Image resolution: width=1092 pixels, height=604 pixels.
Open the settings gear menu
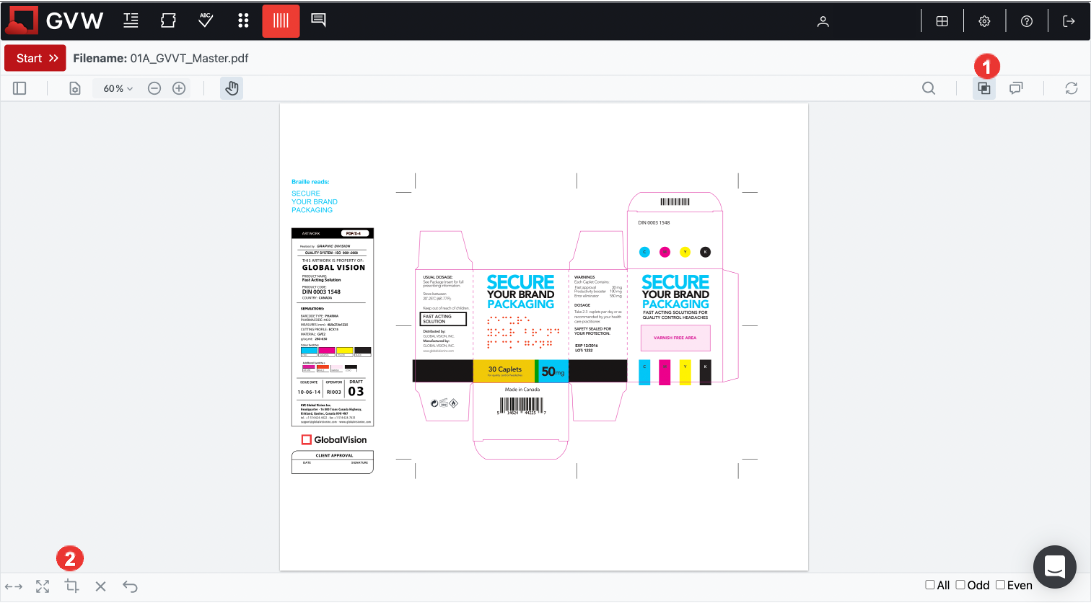pyautogui.click(x=984, y=21)
